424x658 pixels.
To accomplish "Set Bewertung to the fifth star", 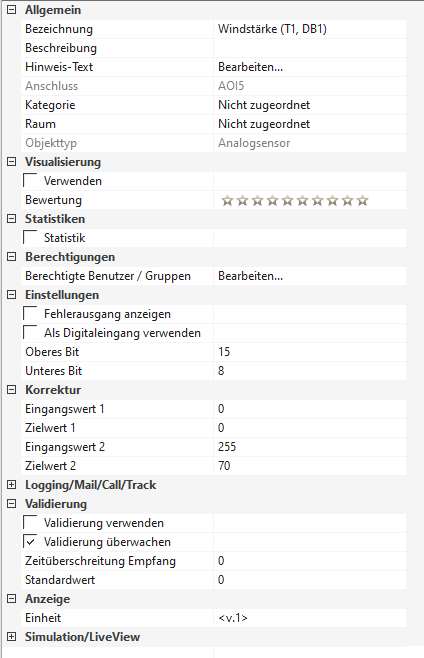I will click(288, 201).
